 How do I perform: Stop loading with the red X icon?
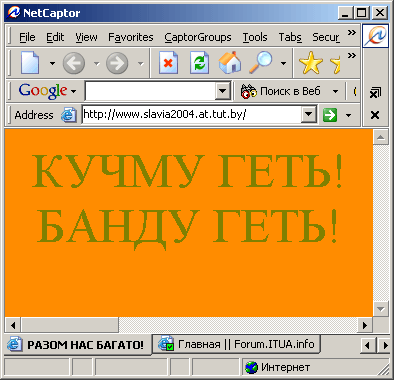point(168,63)
